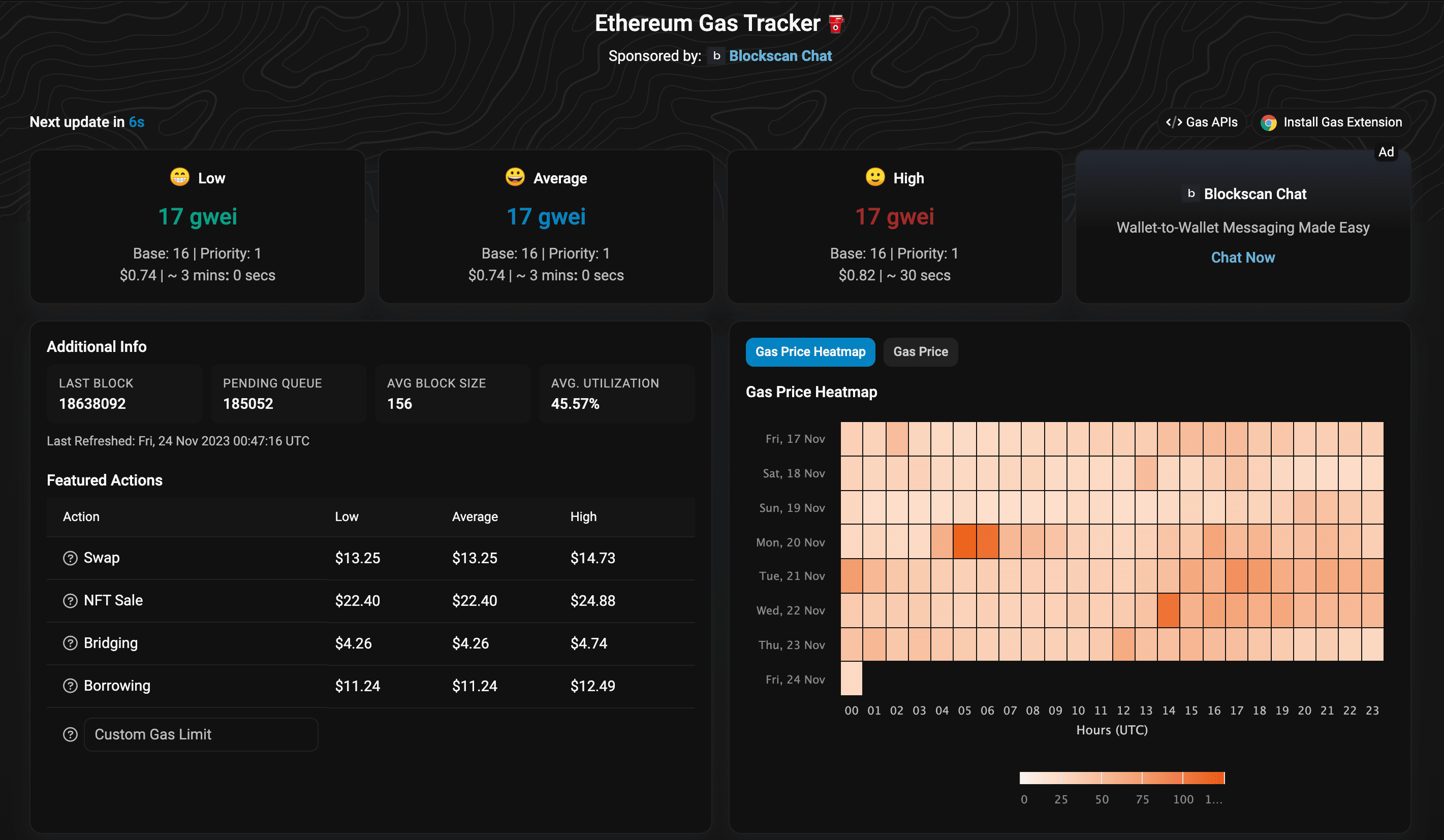The width and height of the screenshot is (1444, 840).
Task: Click the Bridging Average price $4.26
Action: click(x=470, y=643)
